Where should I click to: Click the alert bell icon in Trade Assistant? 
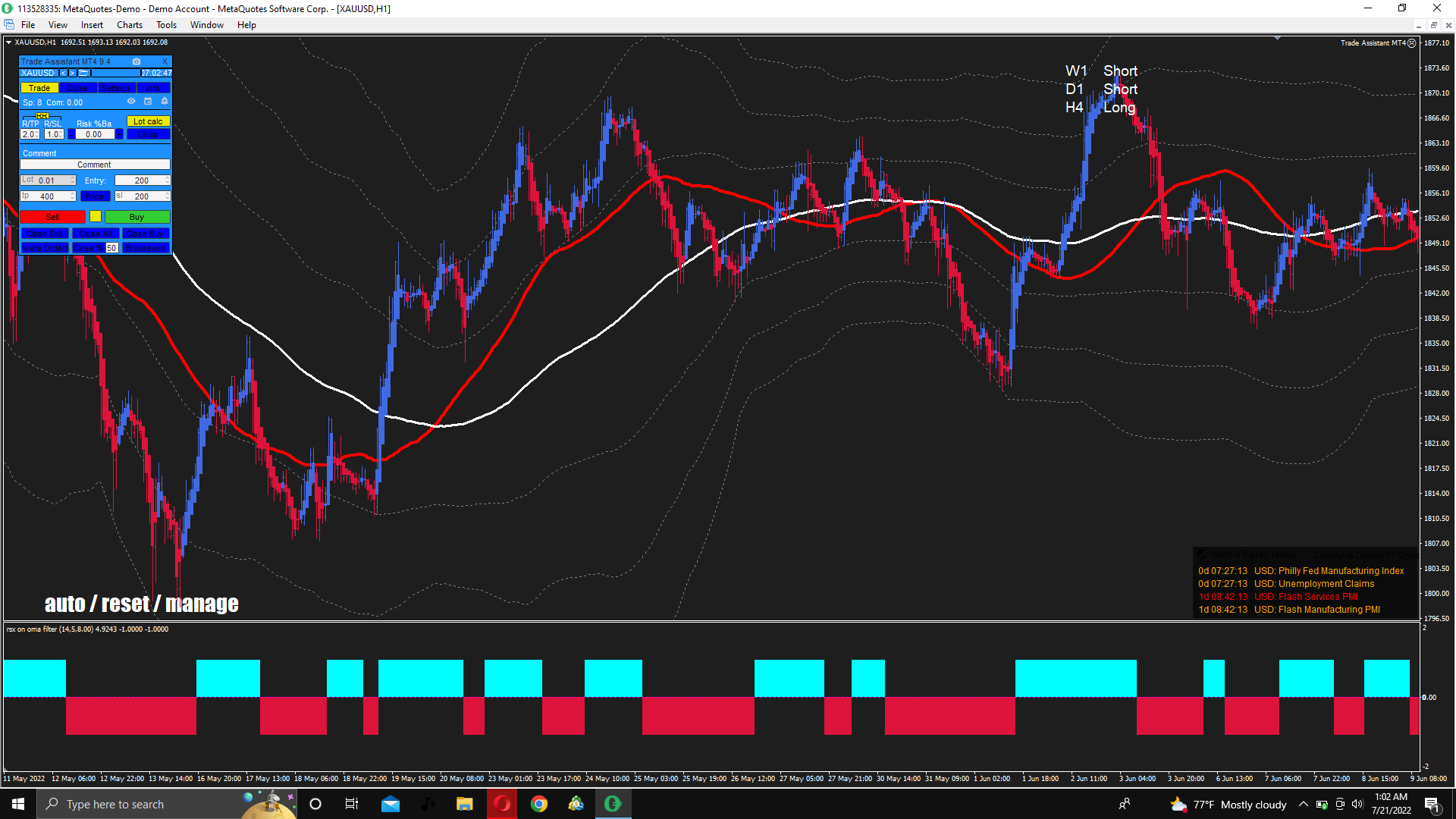coord(165,101)
